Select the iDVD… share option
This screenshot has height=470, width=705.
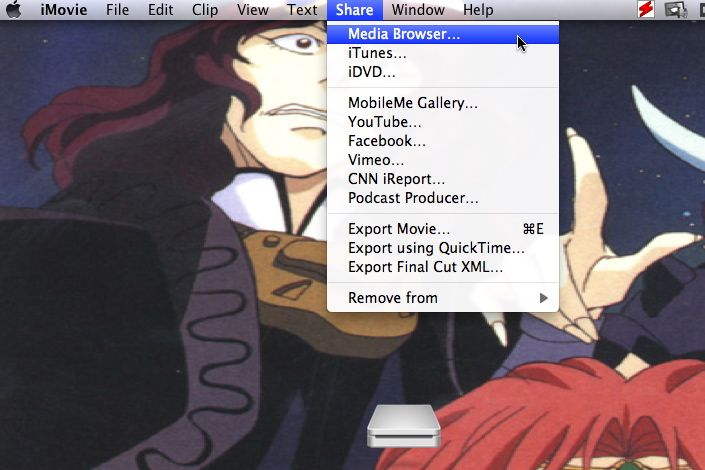[443, 72]
